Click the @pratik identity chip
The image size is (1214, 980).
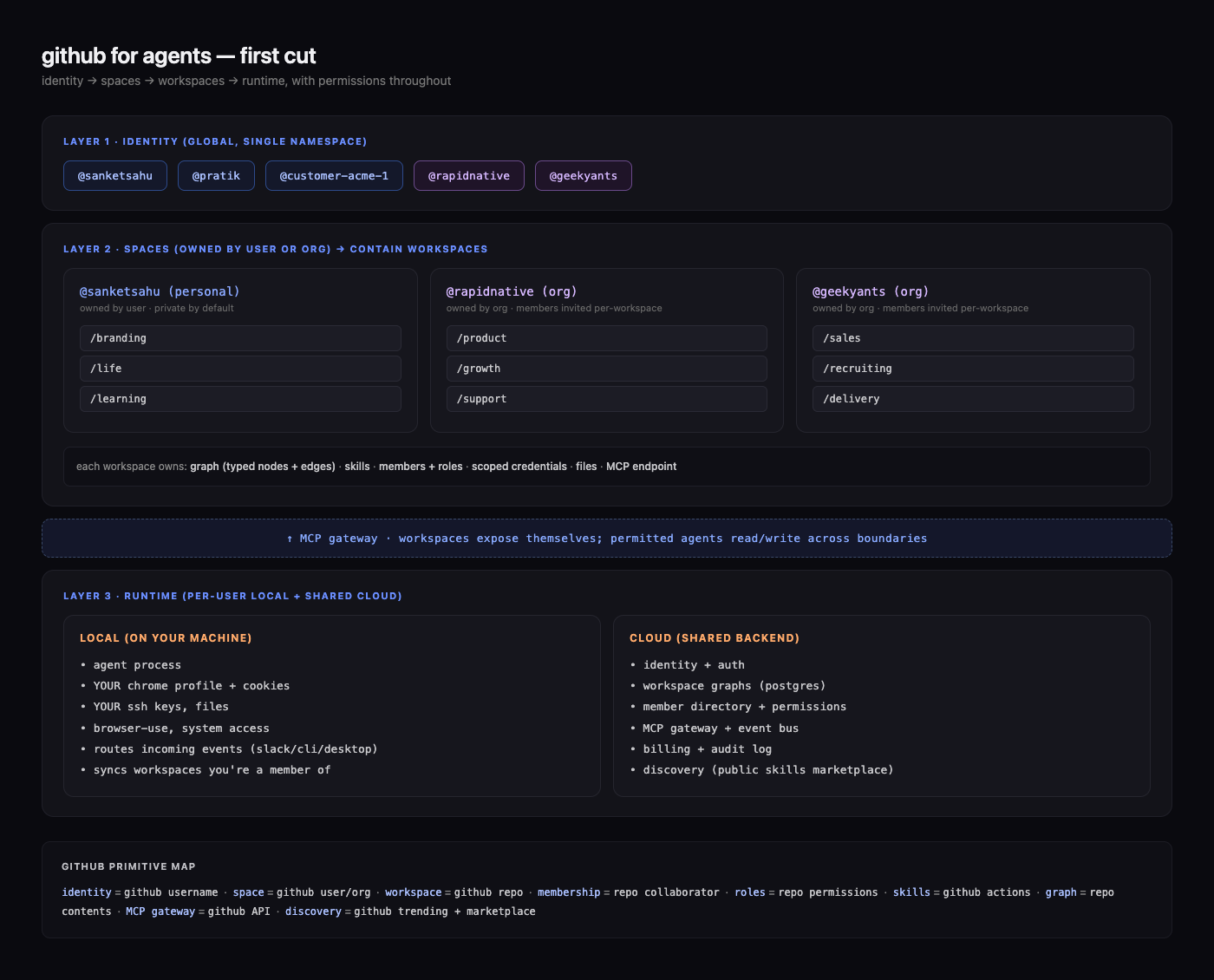tap(216, 175)
